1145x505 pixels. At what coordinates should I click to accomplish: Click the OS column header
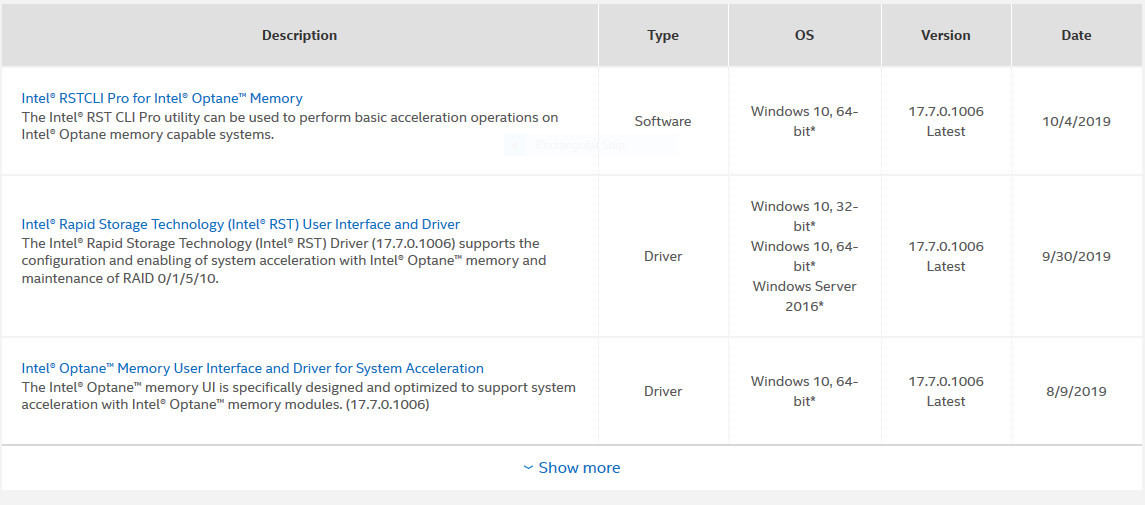pyautogui.click(x=805, y=35)
